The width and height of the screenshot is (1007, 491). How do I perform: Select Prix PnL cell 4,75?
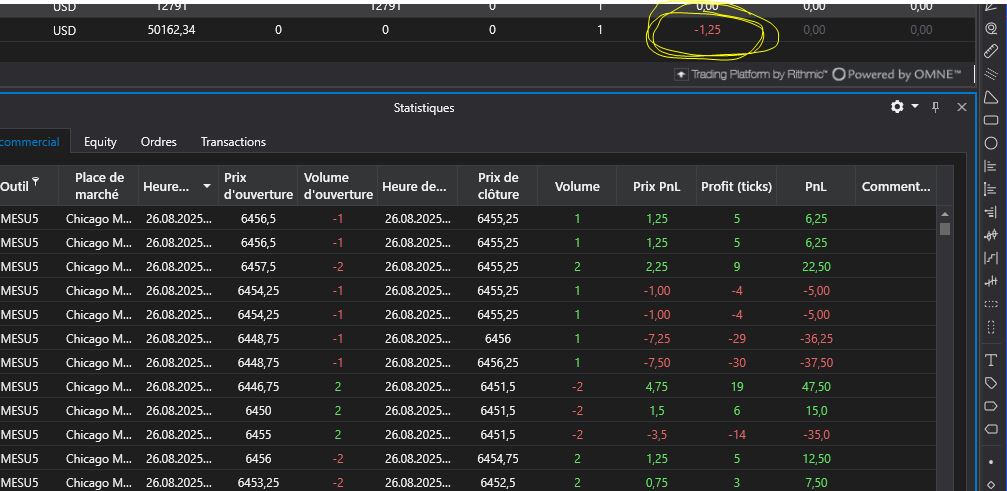pos(656,386)
